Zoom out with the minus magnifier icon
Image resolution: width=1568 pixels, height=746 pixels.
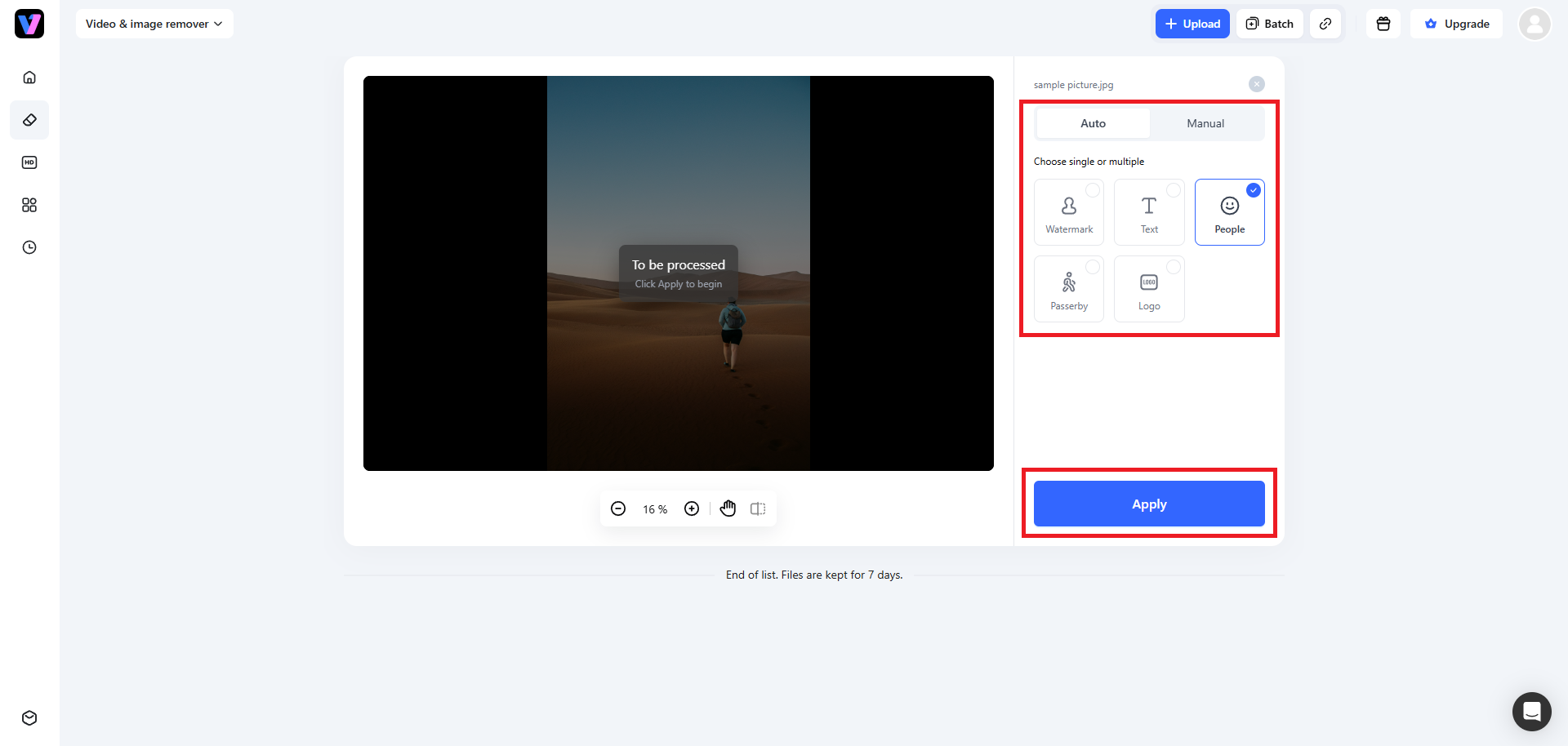(618, 508)
